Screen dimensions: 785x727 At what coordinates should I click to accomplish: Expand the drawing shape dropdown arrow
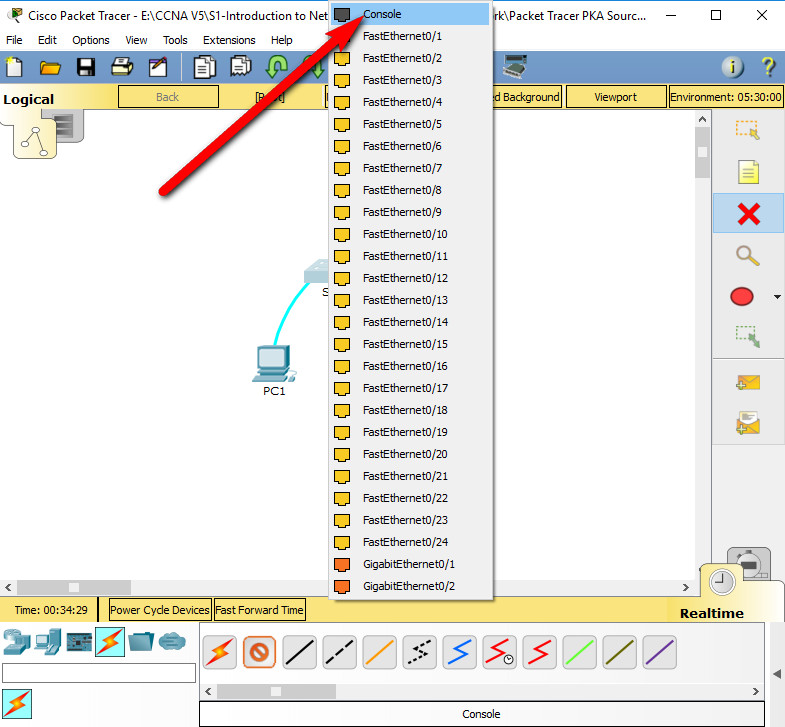pyautogui.click(x=777, y=297)
